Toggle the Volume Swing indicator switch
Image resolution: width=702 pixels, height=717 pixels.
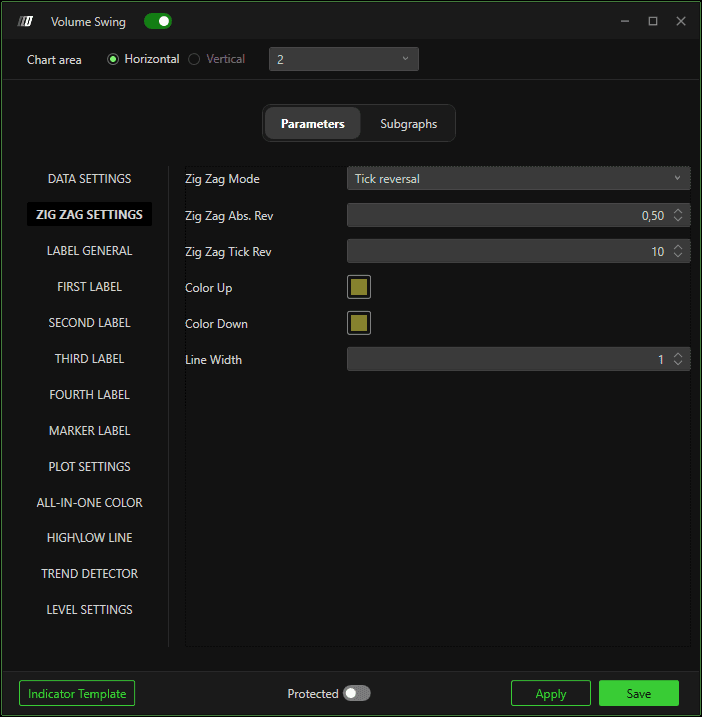tap(158, 21)
